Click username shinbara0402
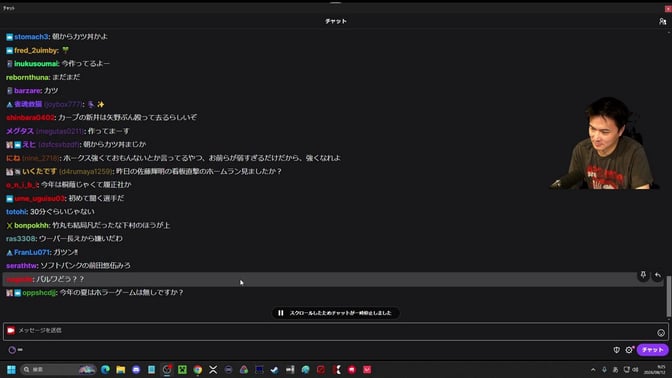Image resolution: width=672 pixels, height=378 pixels. (30, 117)
